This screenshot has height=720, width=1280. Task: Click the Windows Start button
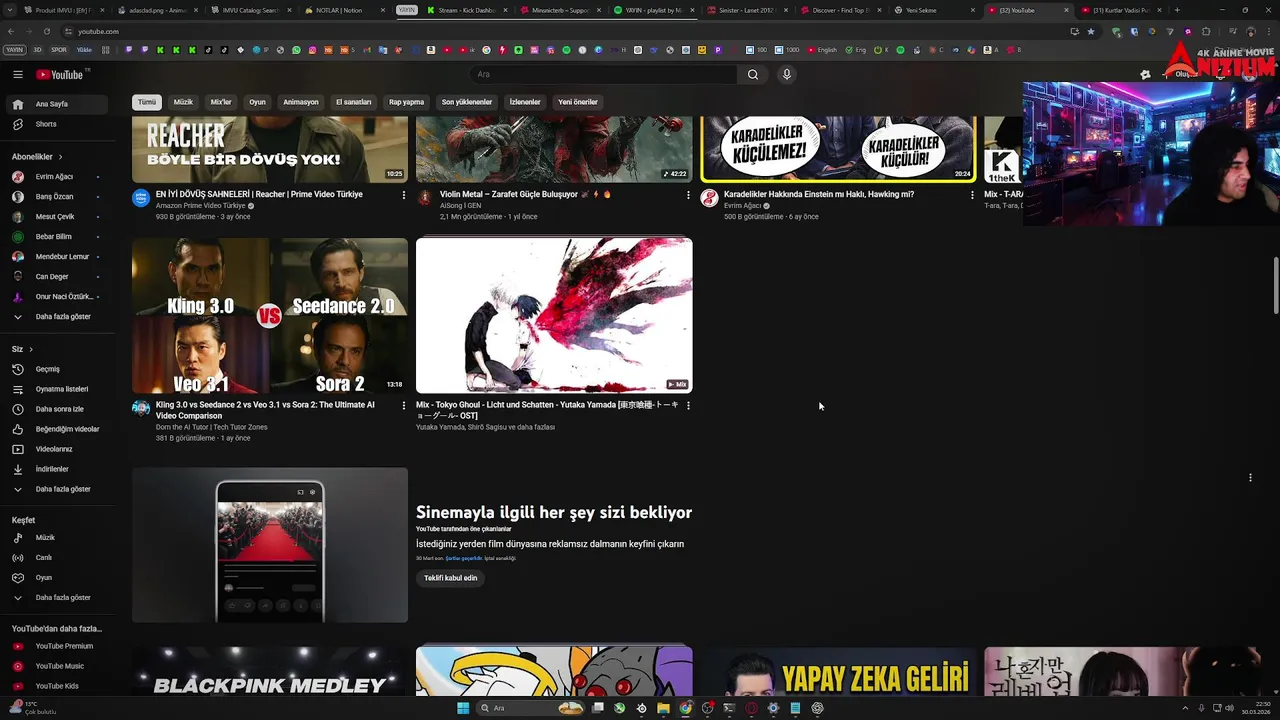click(x=463, y=708)
